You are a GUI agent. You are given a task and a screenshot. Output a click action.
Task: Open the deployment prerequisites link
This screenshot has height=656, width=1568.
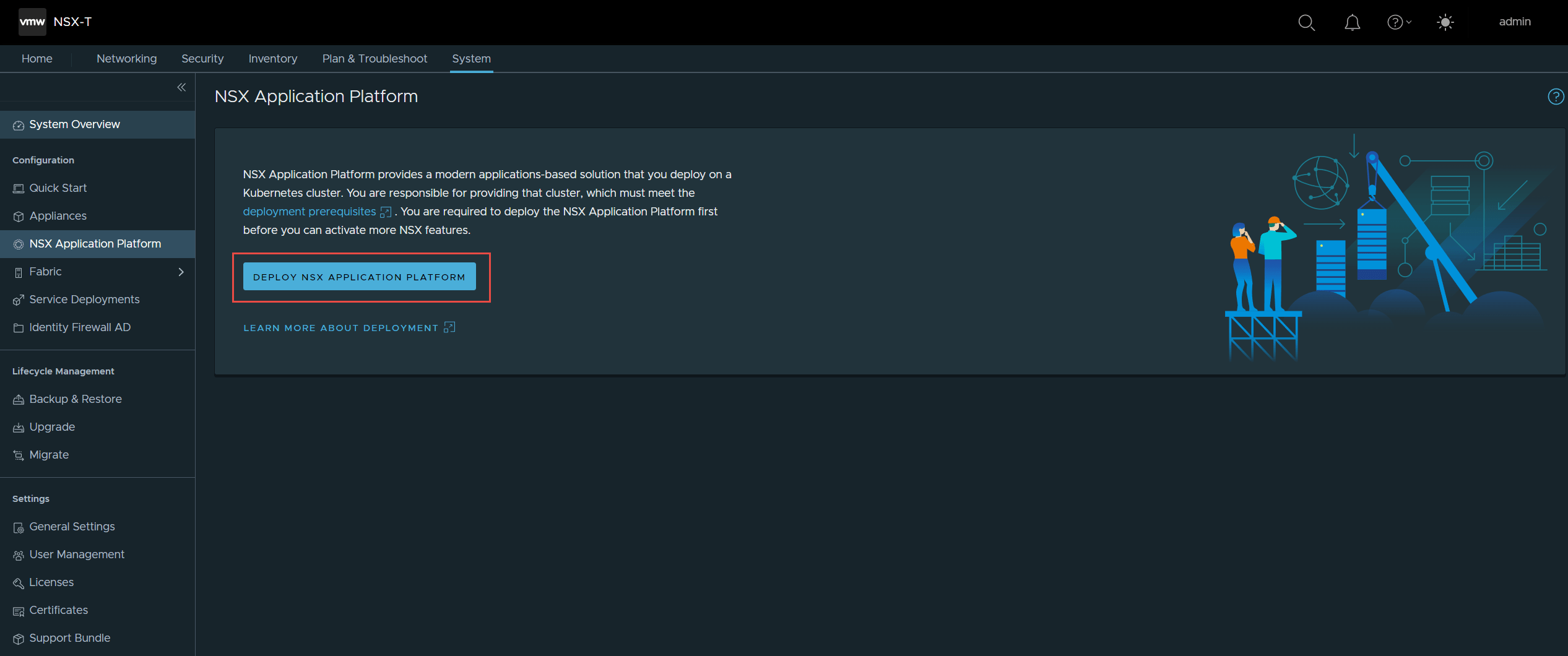pyautogui.click(x=309, y=212)
